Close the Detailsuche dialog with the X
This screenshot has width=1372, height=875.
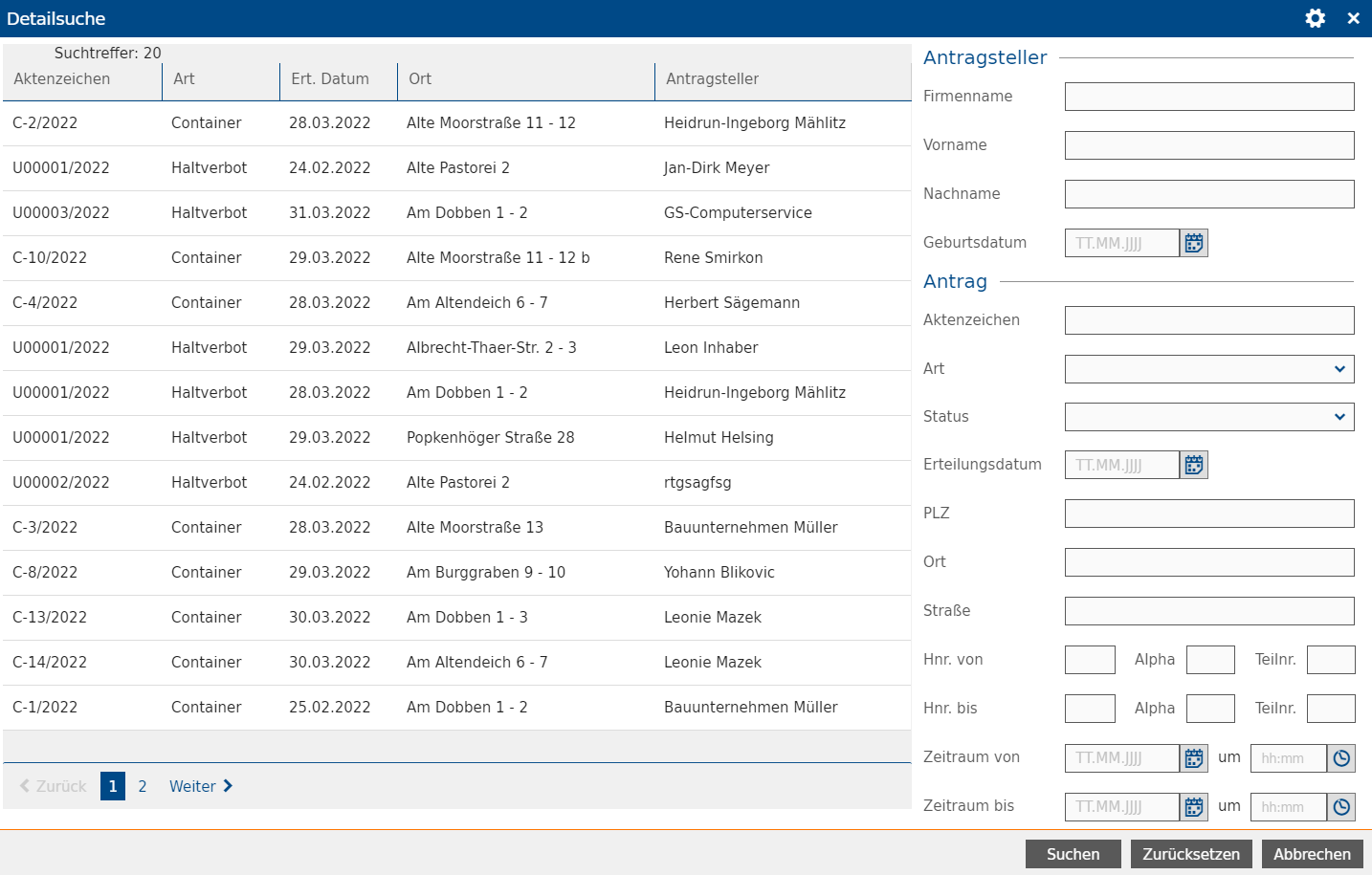pyautogui.click(x=1353, y=18)
